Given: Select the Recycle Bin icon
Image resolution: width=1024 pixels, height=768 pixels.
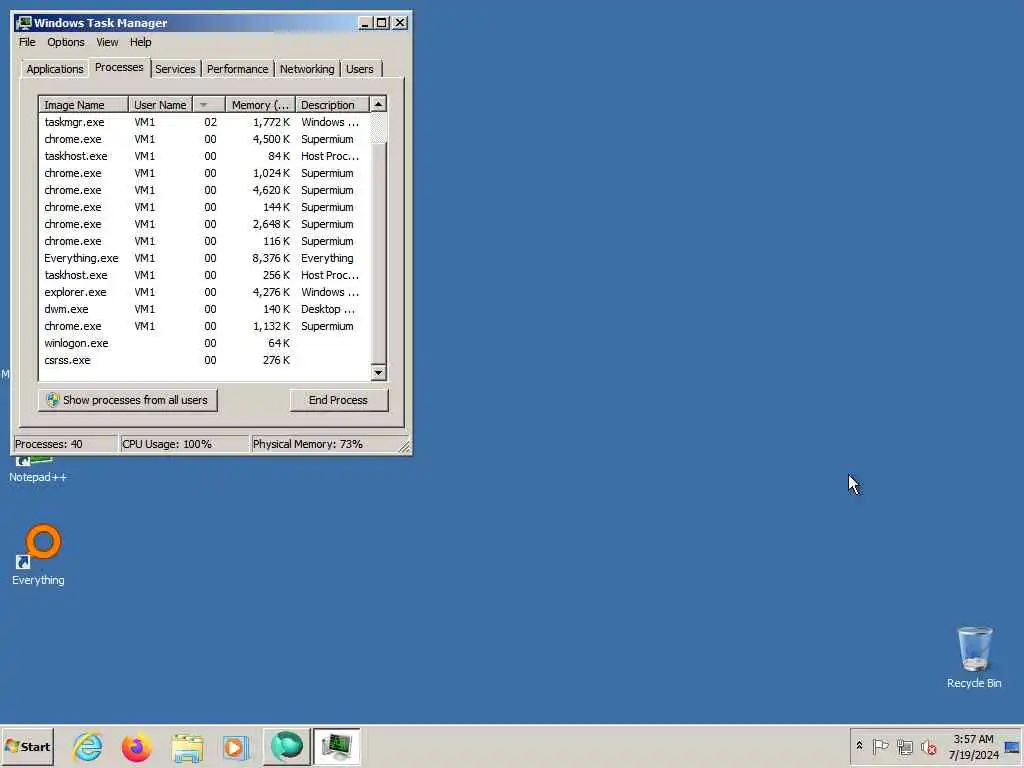Looking at the screenshot, I should pos(974,658).
